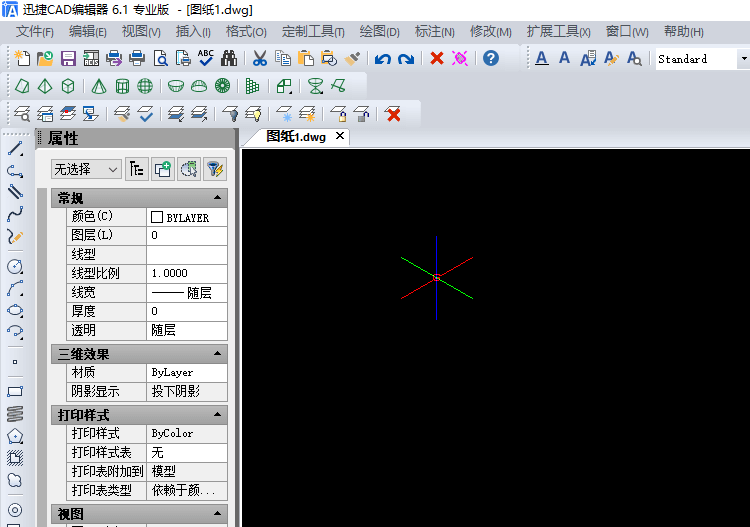
Task: Open help with question mark icon
Action: (491, 58)
